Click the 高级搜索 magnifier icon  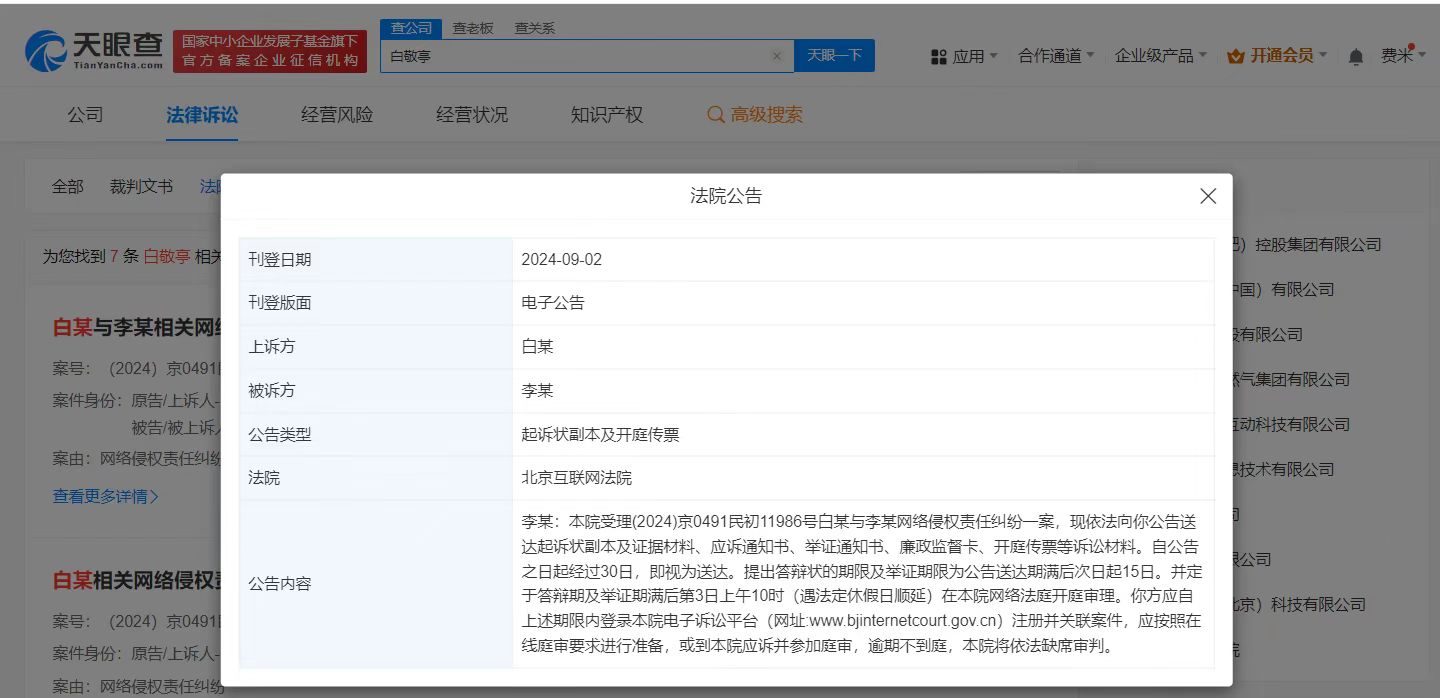715,114
